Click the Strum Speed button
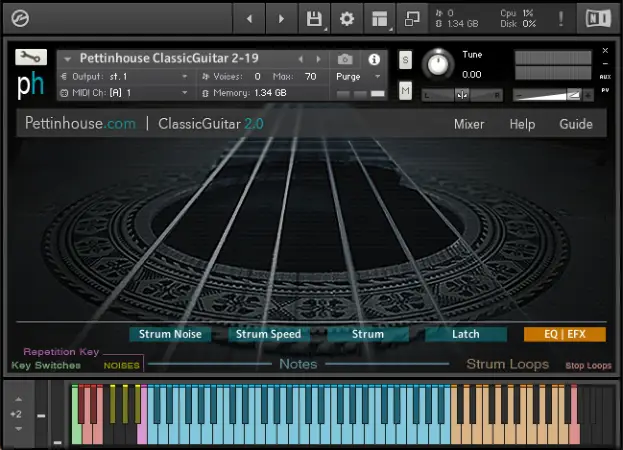623x450 pixels. pos(268,334)
